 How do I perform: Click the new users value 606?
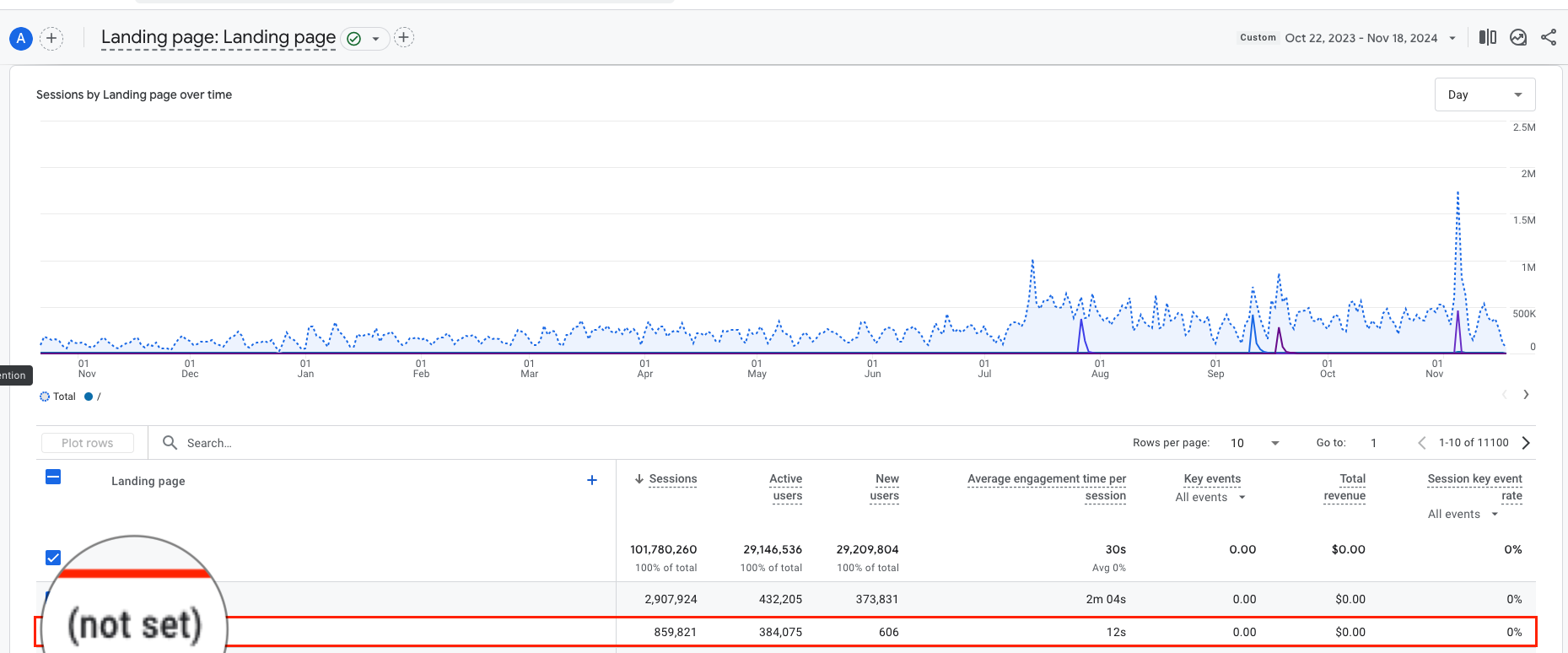tap(889, 632)
